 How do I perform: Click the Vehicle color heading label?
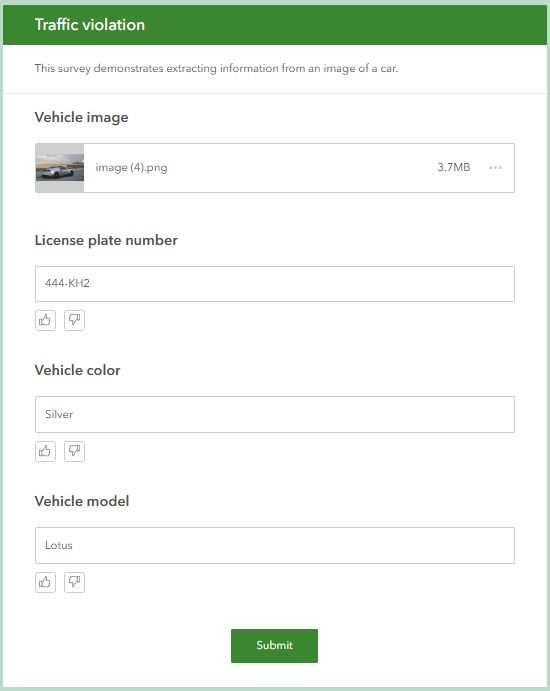coord(78,370)
